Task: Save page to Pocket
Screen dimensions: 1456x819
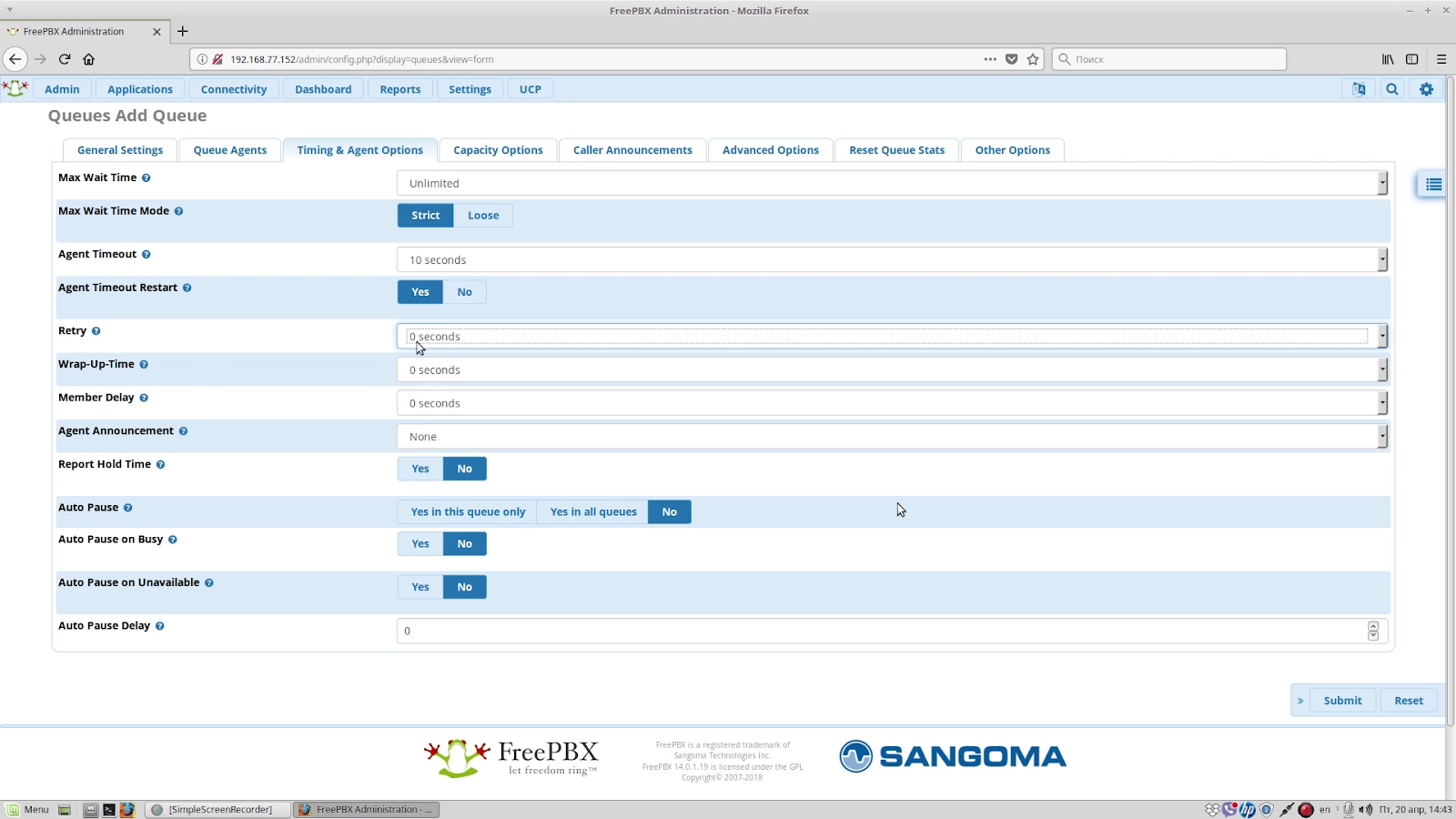Action: (x=1011, y=59)
